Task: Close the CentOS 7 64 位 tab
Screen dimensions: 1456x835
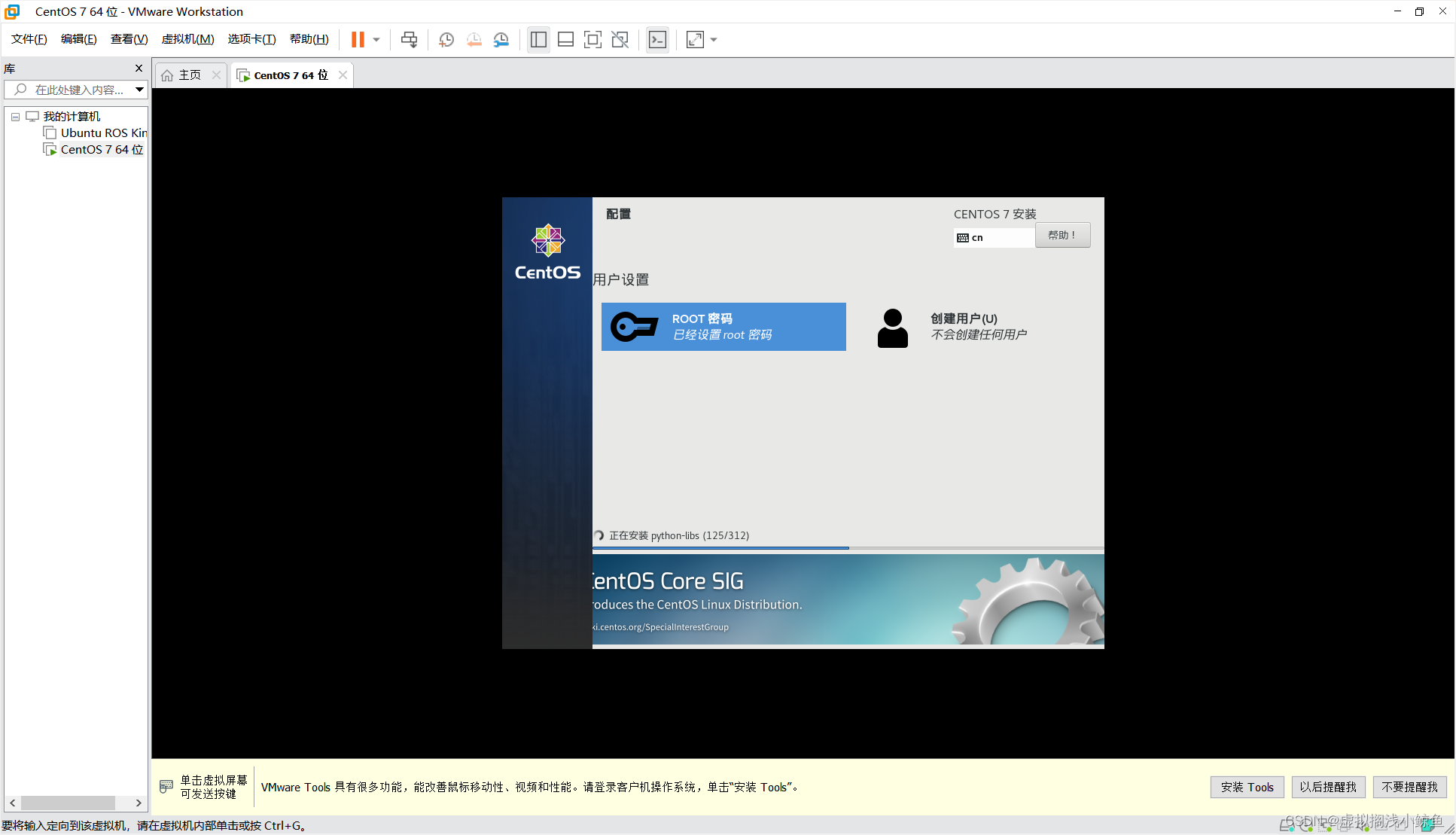Action: pos(343,75)
